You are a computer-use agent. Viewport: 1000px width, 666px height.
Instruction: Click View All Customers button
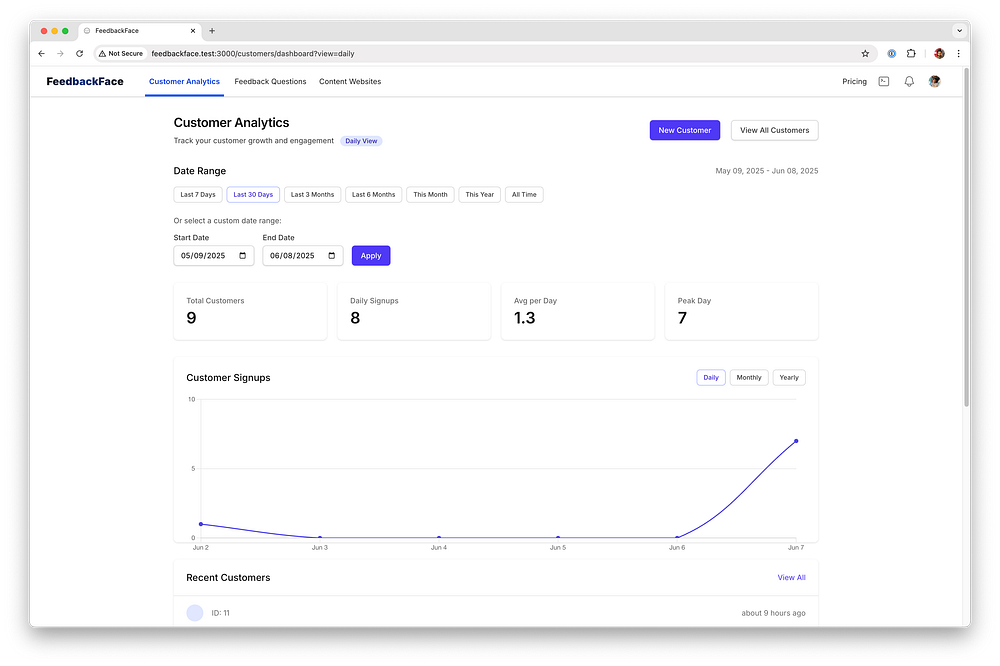pos(774,130)
